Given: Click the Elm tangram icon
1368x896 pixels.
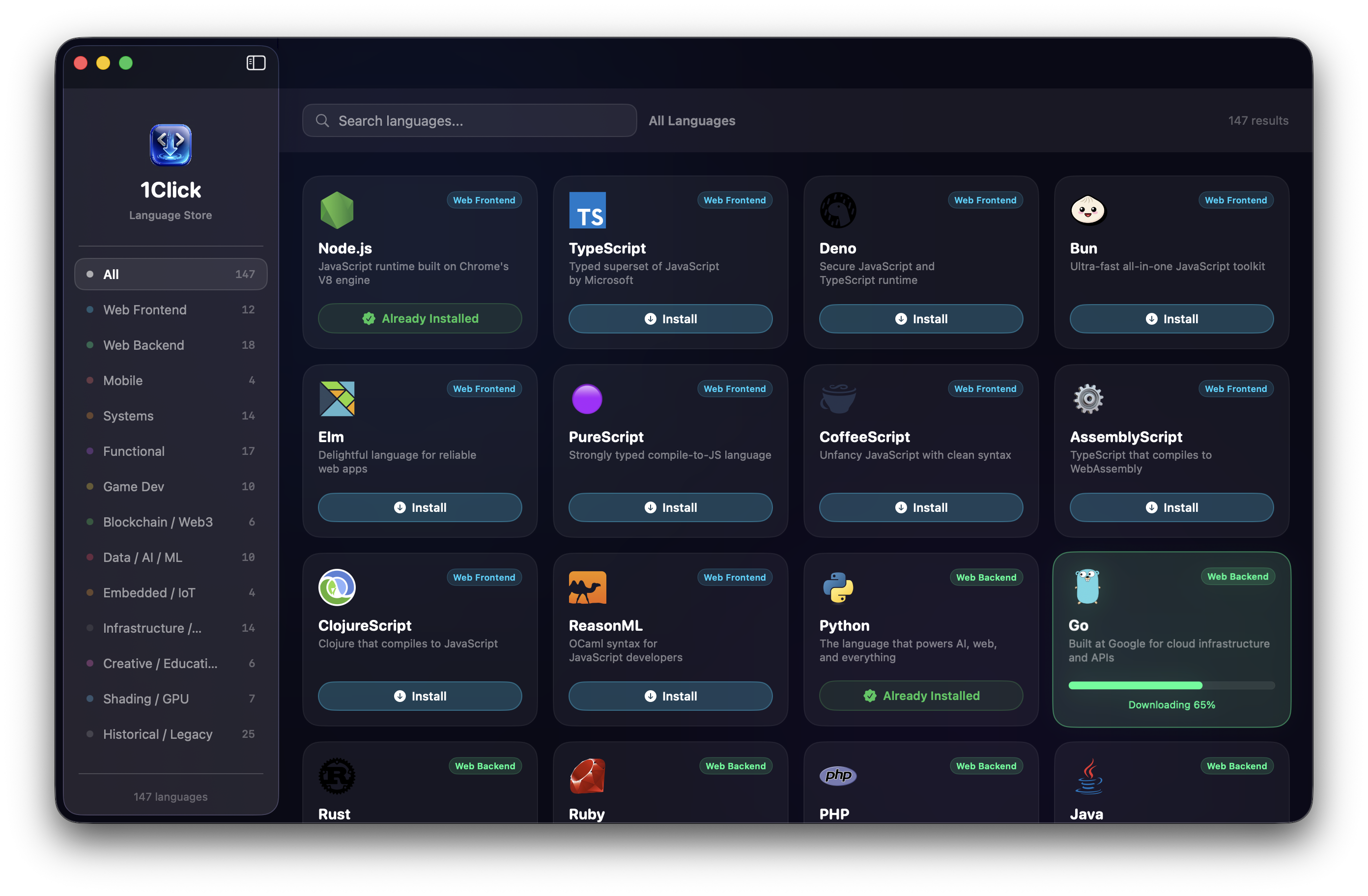Looking at the screenshot, I should click(x=337, y=398).
